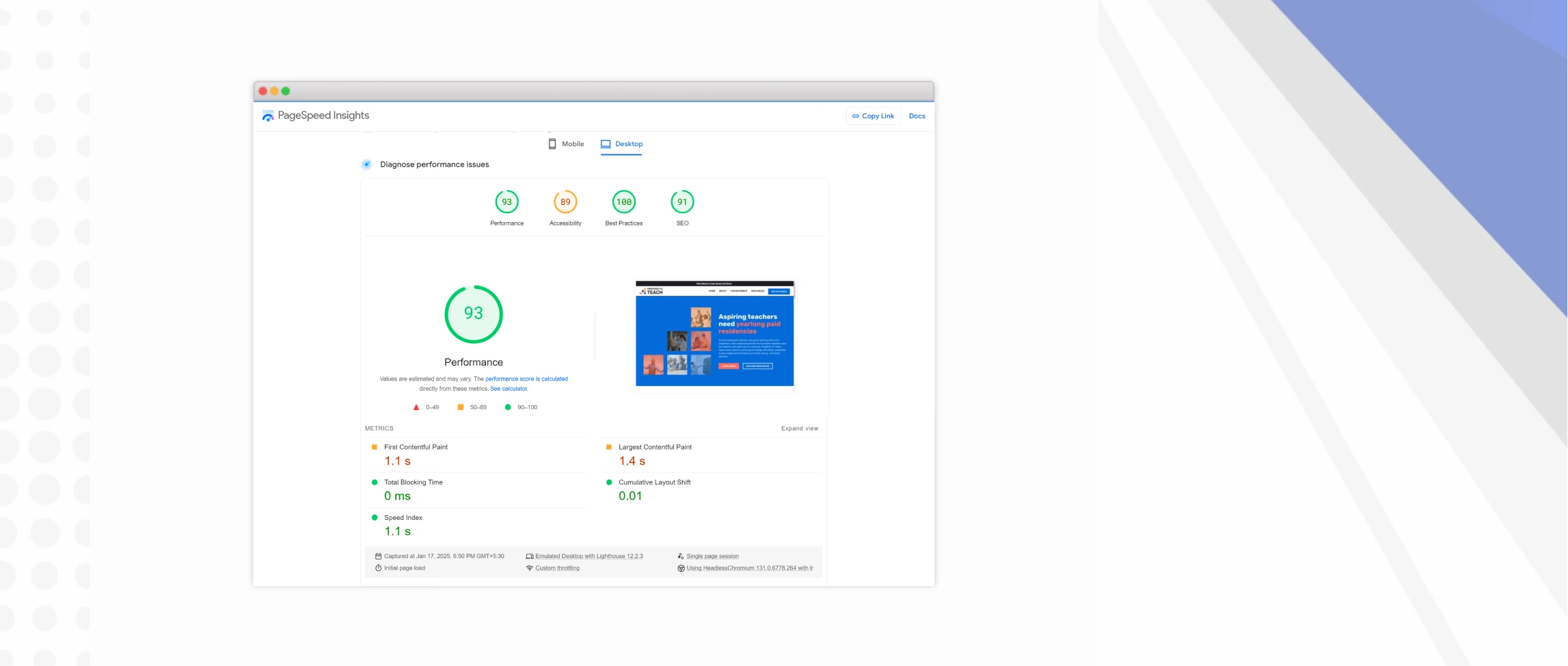This screenshot has width=1568, height=666.
Task: Click the Cumulative Layout Shift metric label
Action: [x=654, y=482]
